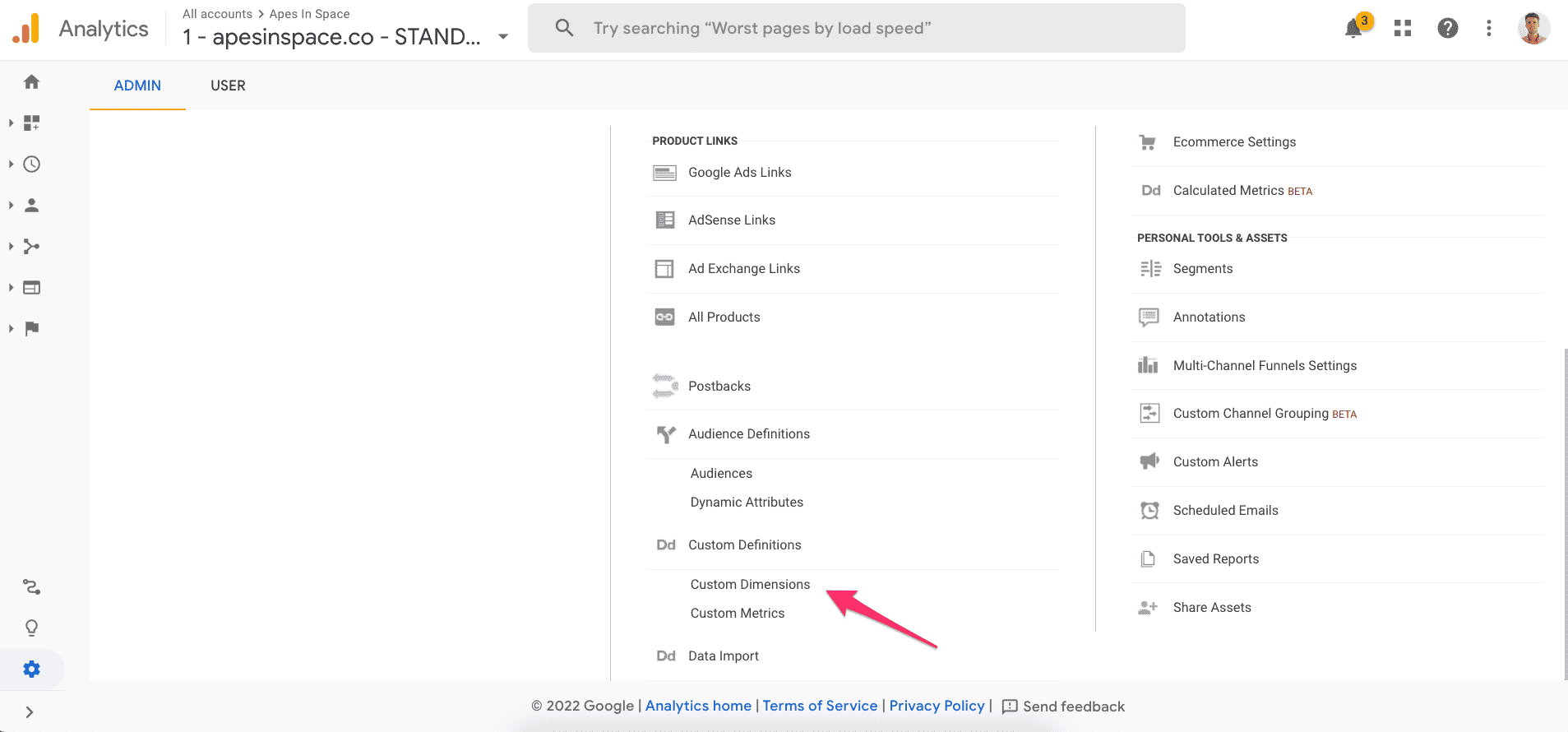Click the Terms of Service link
Viewport: 1568px width, 732px height.
(x=820, y=706)
